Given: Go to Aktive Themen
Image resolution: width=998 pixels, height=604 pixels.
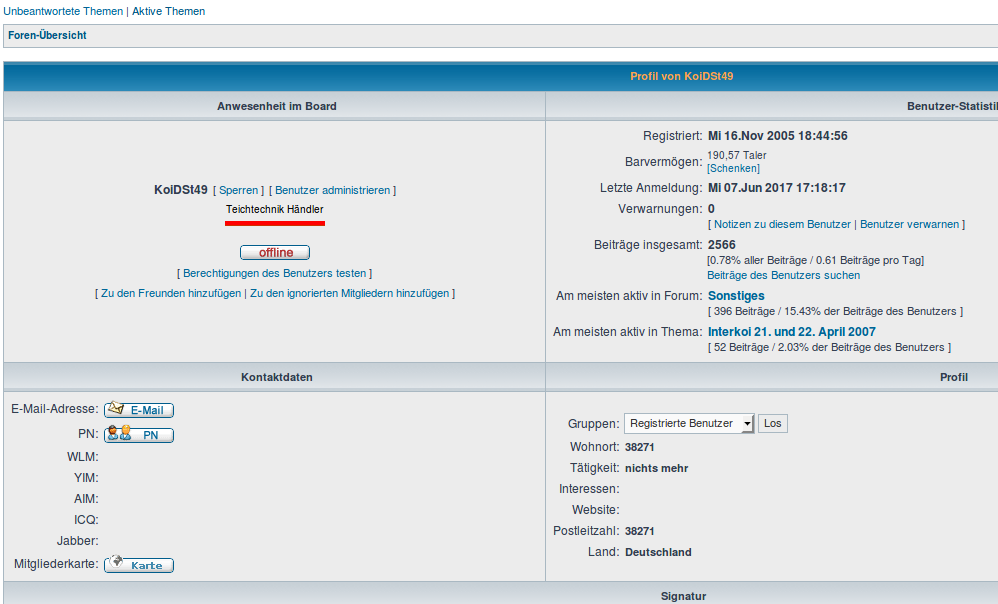Looking at the screenshot, I should [x=169, y=12].
